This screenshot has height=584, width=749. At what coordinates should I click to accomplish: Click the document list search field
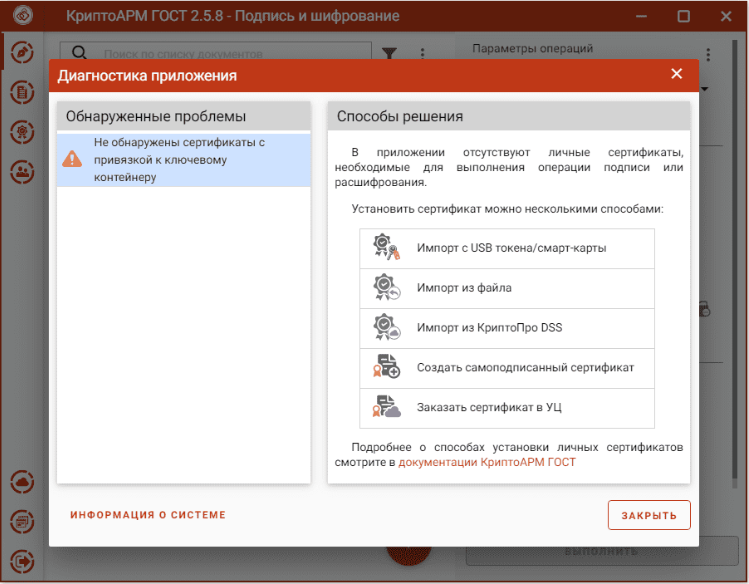[215, 53]
